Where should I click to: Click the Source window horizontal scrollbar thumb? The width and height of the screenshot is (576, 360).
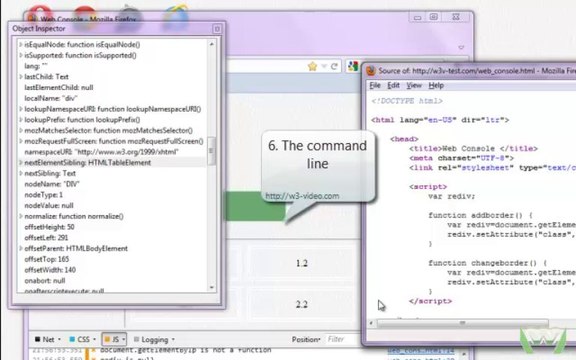462,323
